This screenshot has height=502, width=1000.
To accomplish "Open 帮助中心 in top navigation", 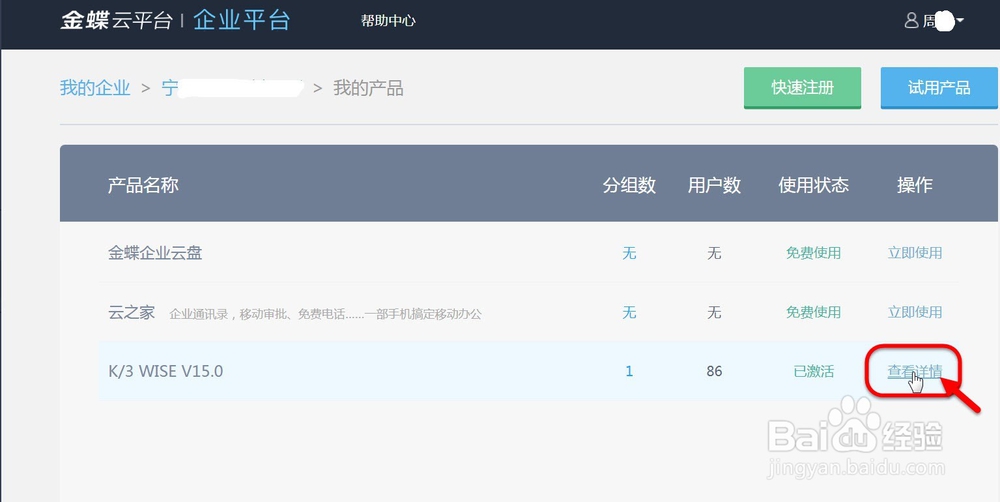I will pos(388,21).
